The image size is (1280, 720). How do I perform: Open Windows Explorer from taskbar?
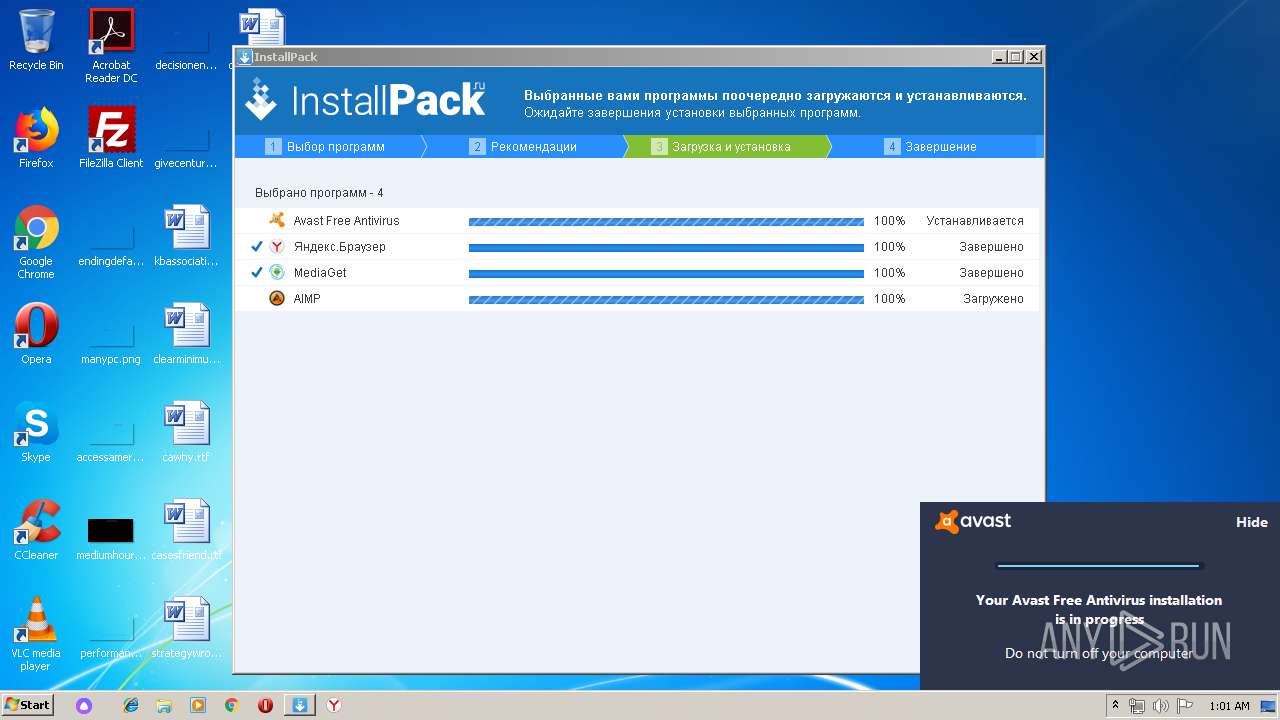point(164,705)
